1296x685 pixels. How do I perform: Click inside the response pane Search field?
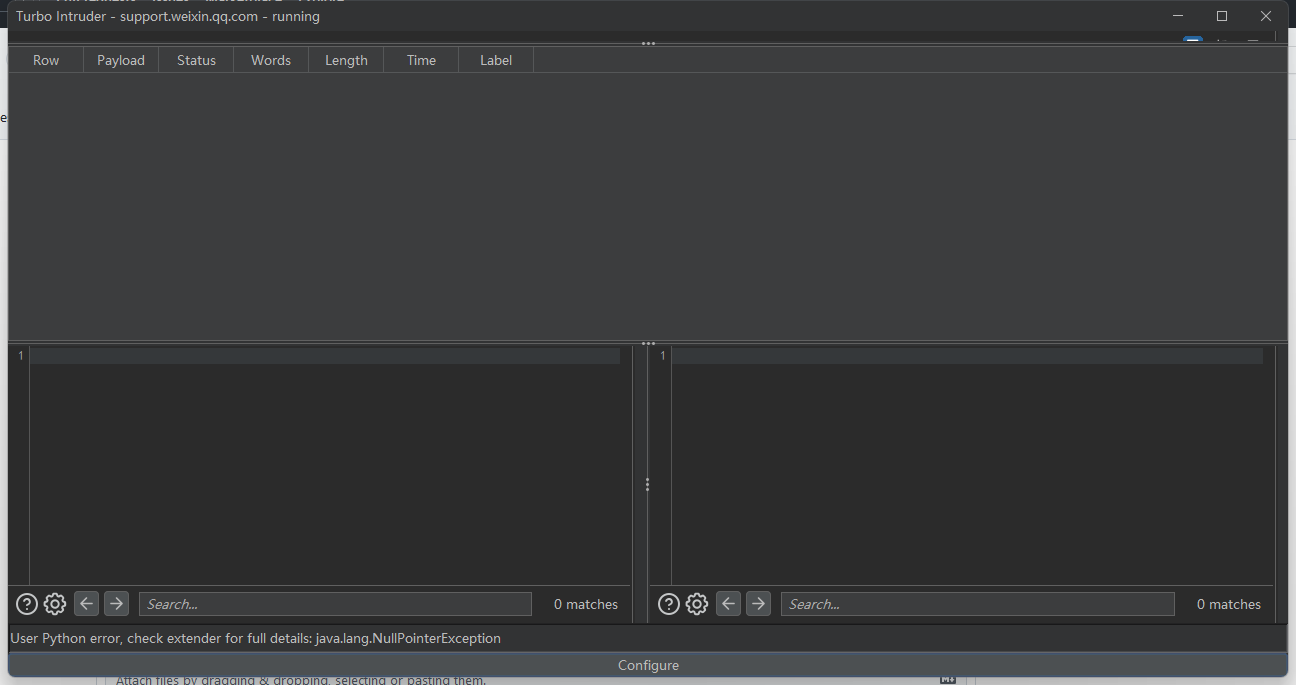(x=977, y=603)
